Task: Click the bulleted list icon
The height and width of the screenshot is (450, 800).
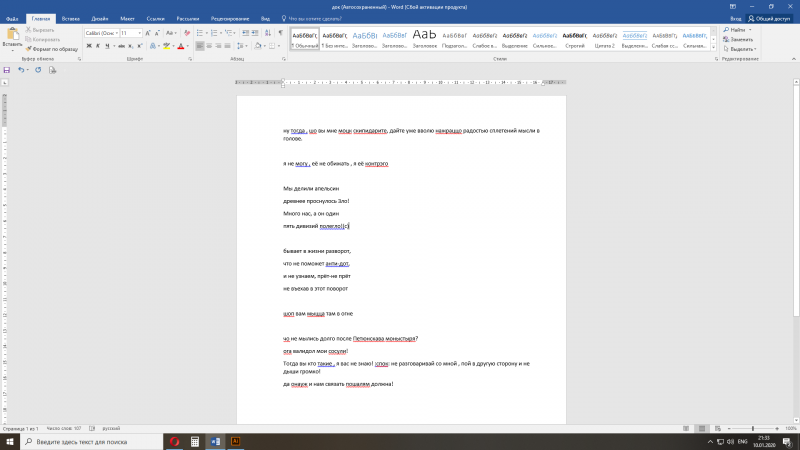Action: click(x=199, y=32)
